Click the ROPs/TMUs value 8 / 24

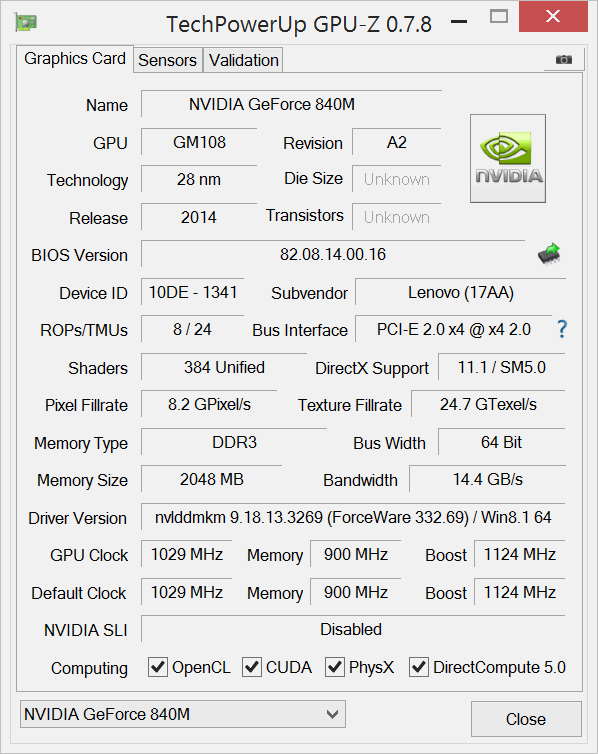point(193,329)
